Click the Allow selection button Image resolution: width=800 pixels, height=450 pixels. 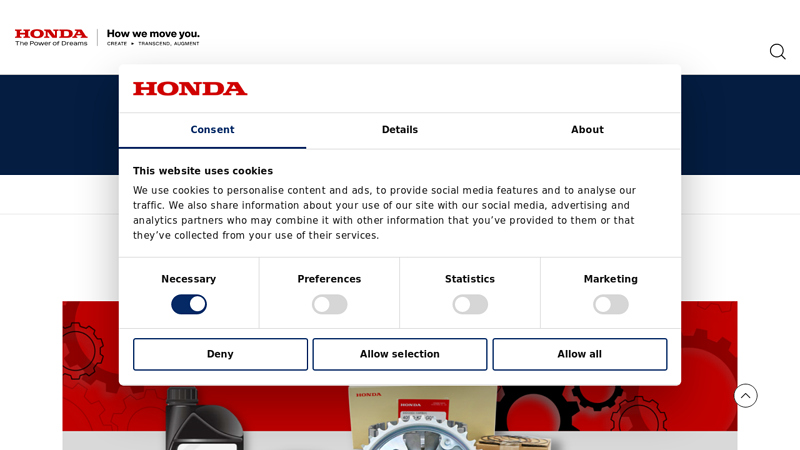pos(400,354)
